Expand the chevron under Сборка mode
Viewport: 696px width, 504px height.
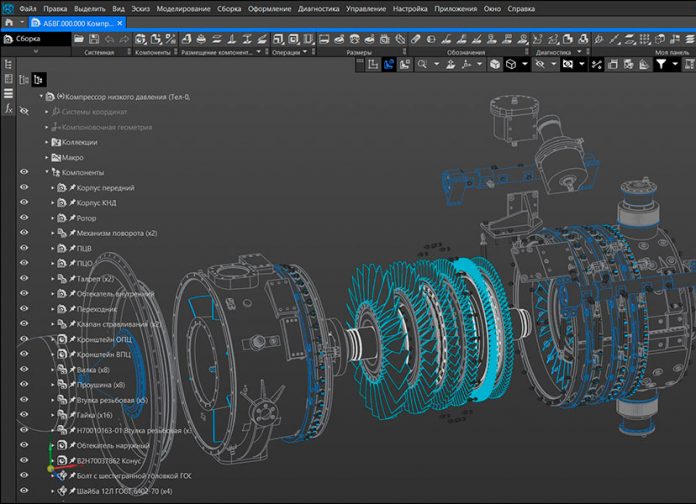pos(36,52)
